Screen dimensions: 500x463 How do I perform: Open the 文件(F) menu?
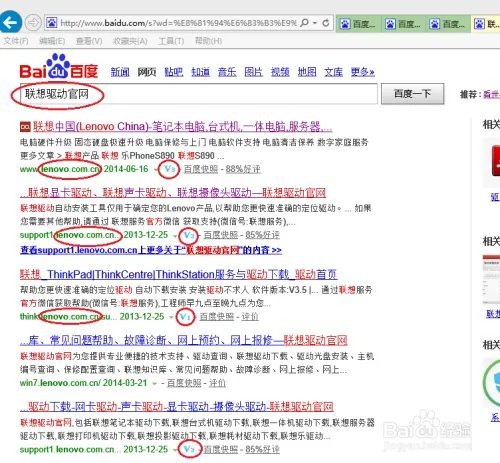(16, 41)
